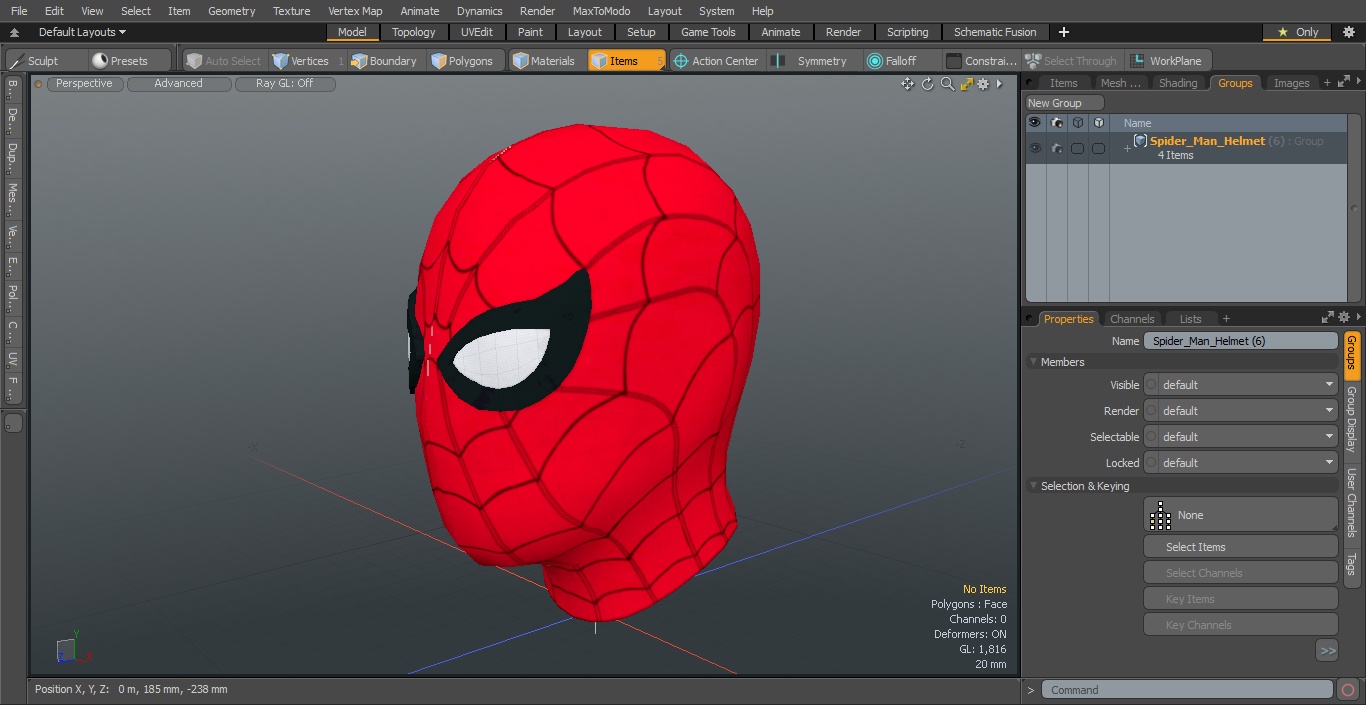
Task: Click the axis gizmo in the viewport corner
Action: pos(74,650)
